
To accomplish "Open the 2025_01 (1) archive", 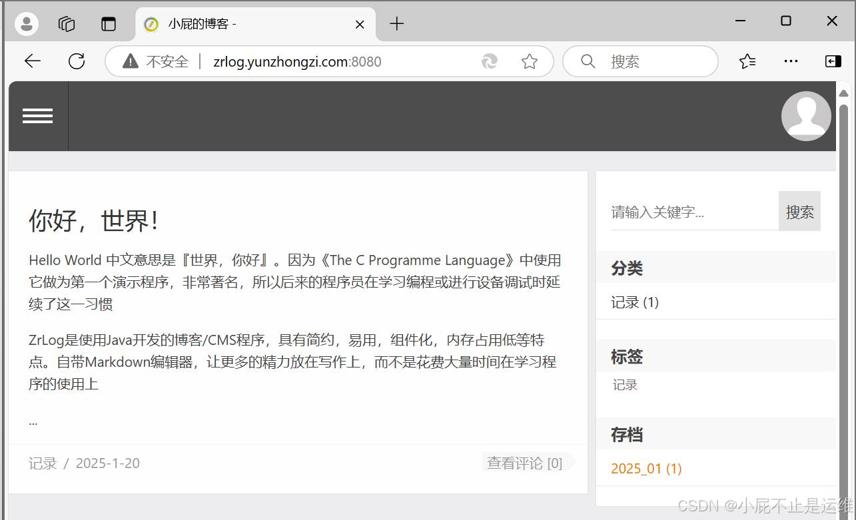I will pos(646,469).
